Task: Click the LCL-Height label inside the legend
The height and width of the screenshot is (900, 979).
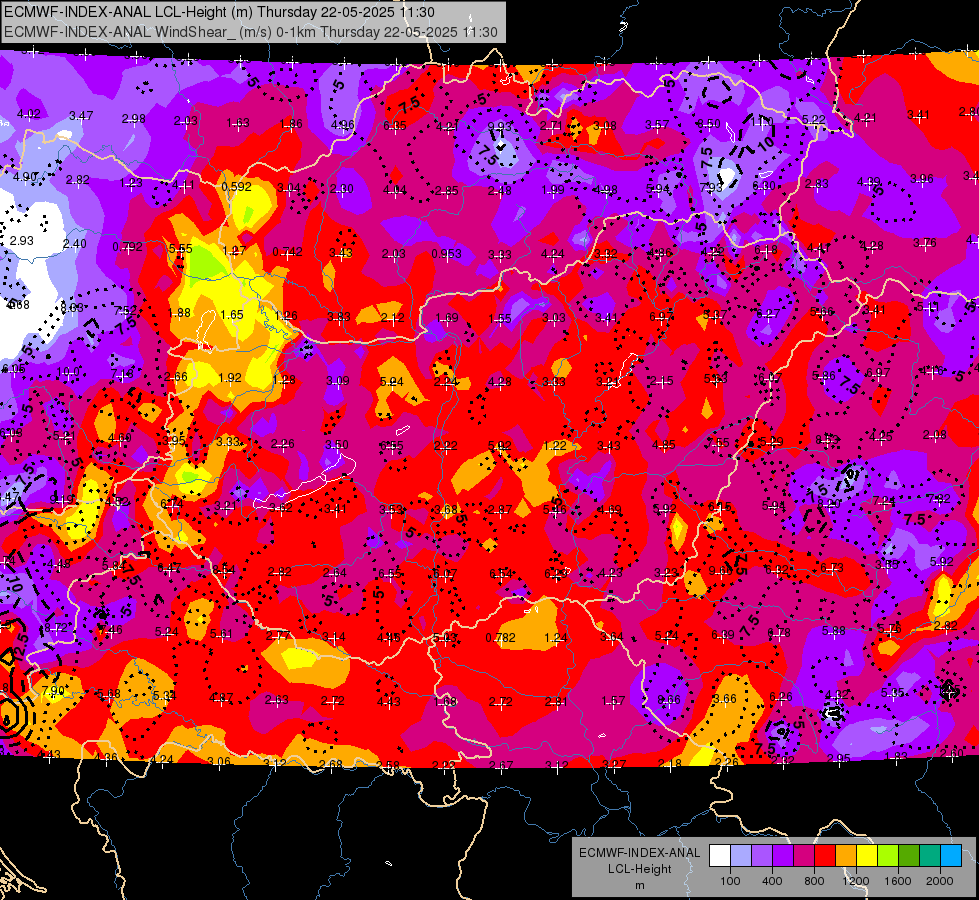Action: click(x=640, y=869)
